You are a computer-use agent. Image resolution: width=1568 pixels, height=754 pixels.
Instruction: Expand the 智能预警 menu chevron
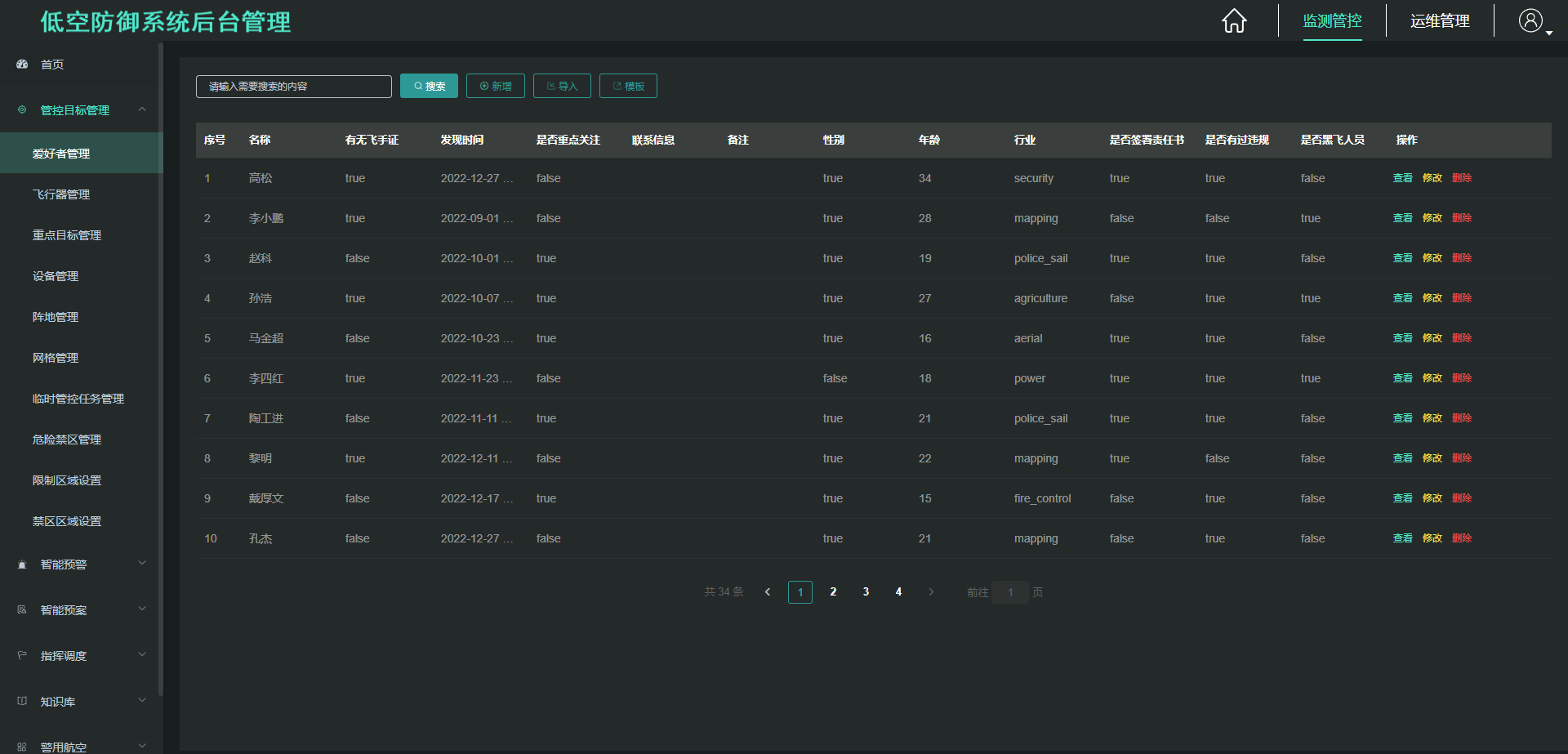coord(142,563)
